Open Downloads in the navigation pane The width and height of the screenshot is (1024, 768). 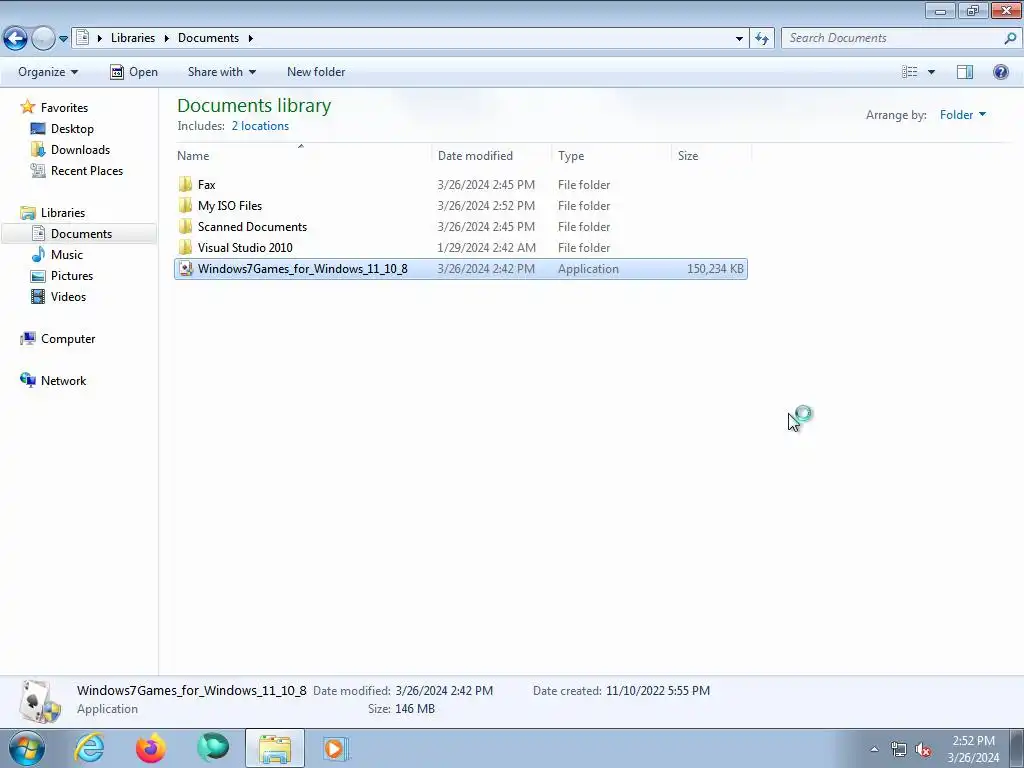[80, 150]
